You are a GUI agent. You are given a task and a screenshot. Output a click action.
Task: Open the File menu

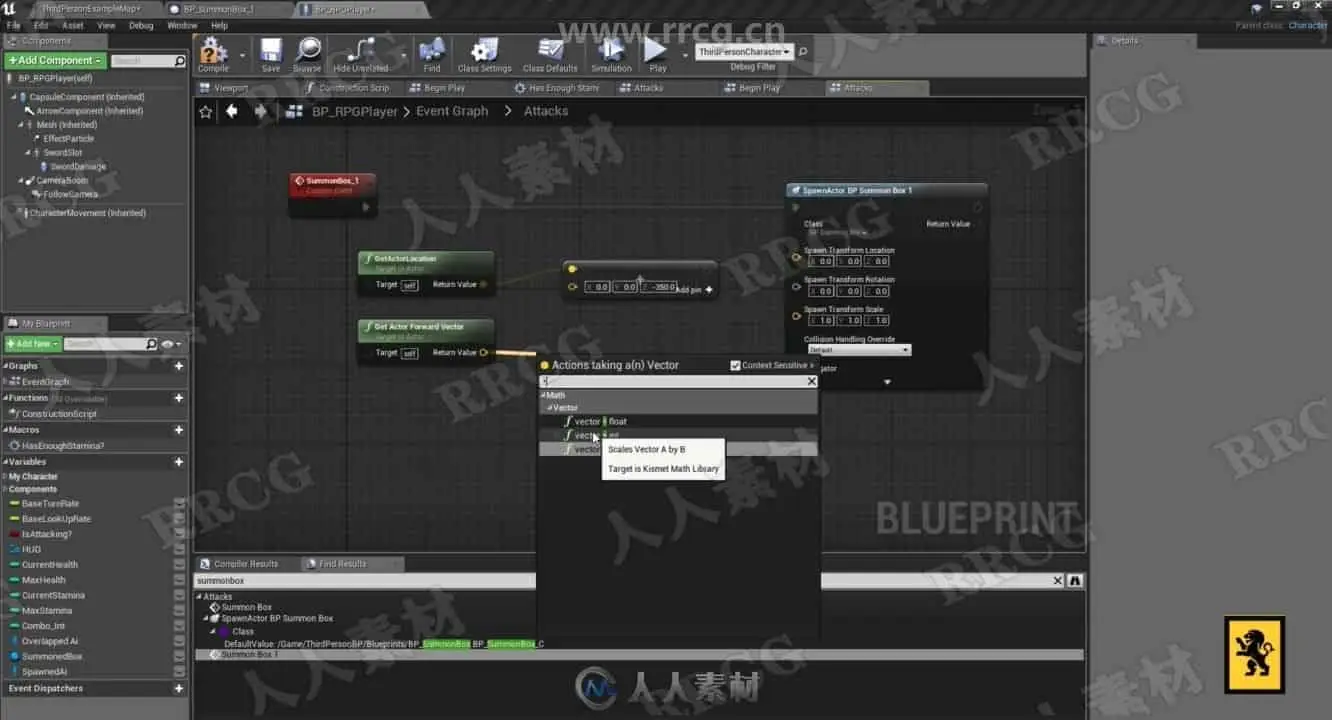click(x=13, y=25)
